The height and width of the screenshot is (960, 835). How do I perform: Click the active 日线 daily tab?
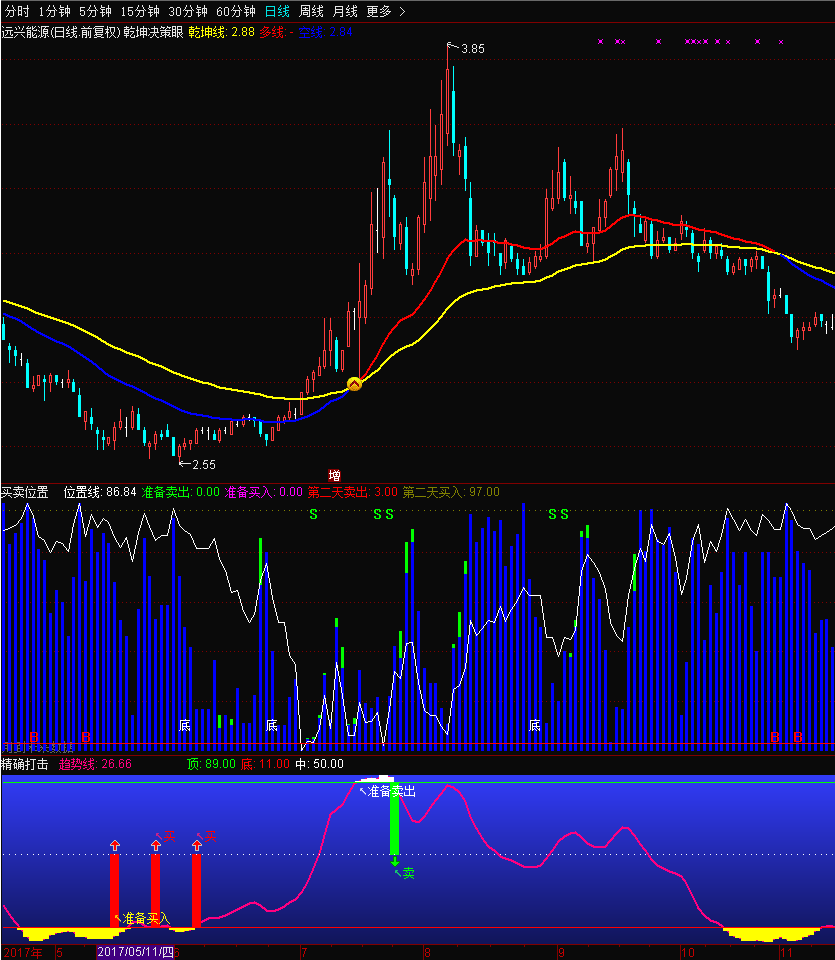tap(277, 11)
